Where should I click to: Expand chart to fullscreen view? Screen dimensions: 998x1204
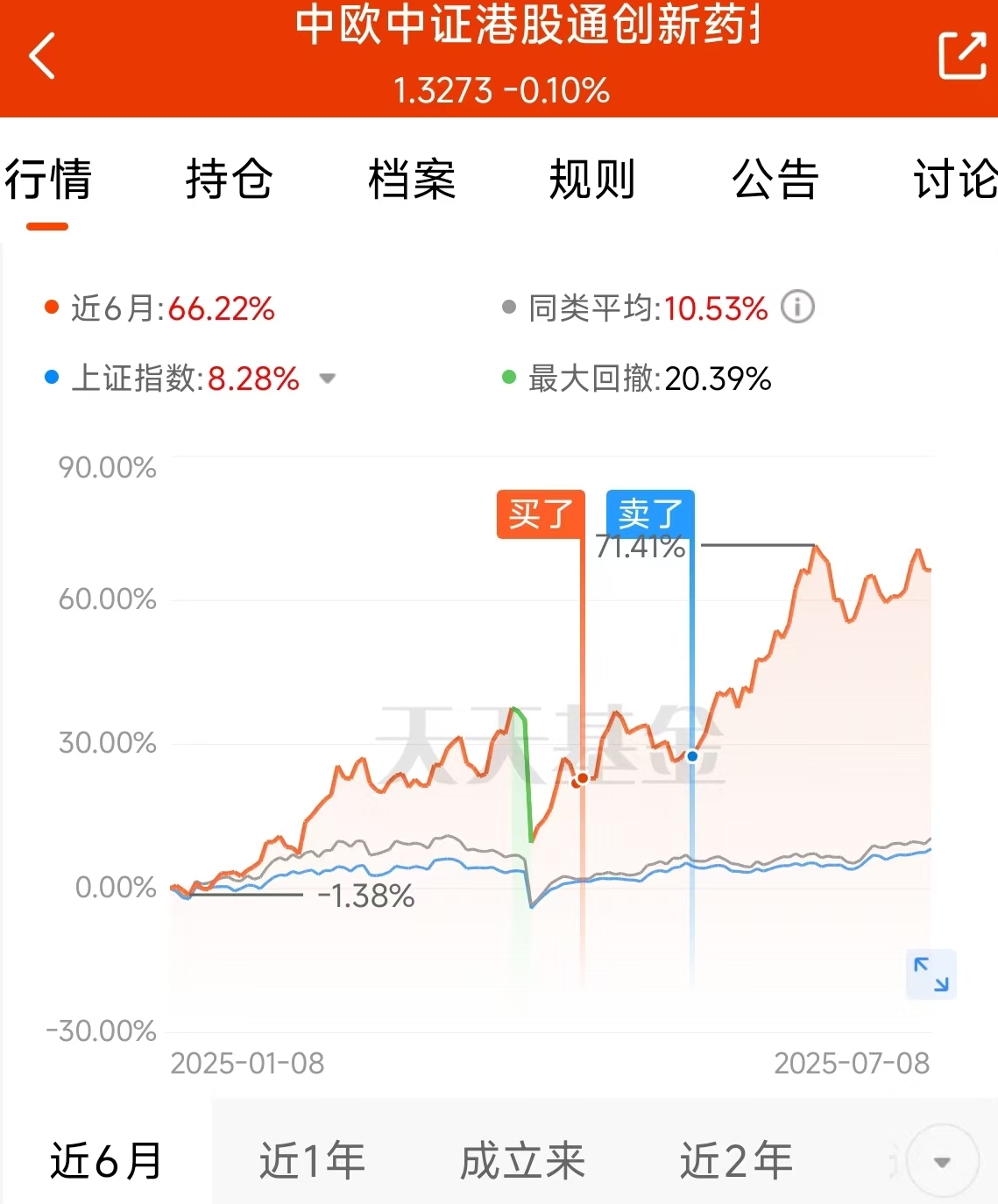(931, 974)
